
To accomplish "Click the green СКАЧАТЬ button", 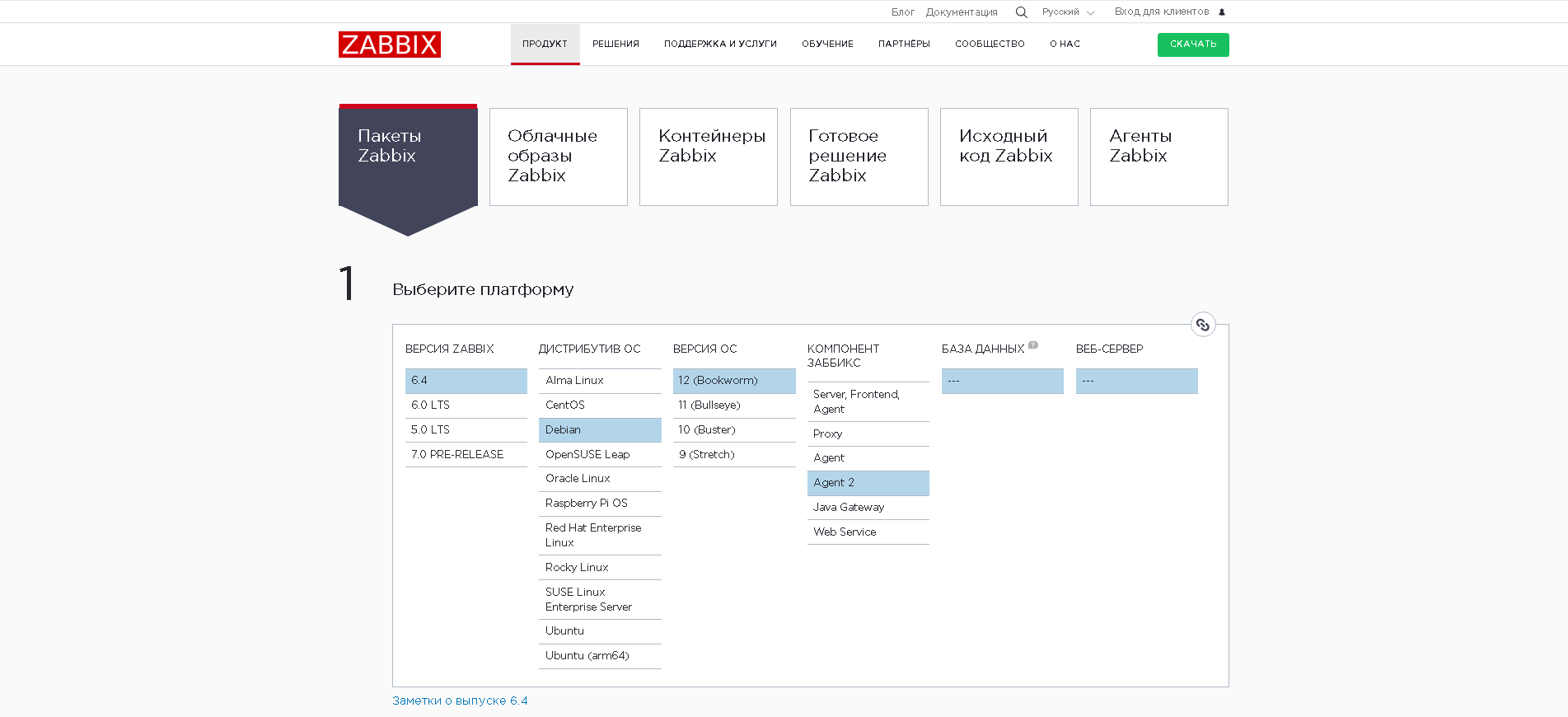I will tap(1193, 45).
